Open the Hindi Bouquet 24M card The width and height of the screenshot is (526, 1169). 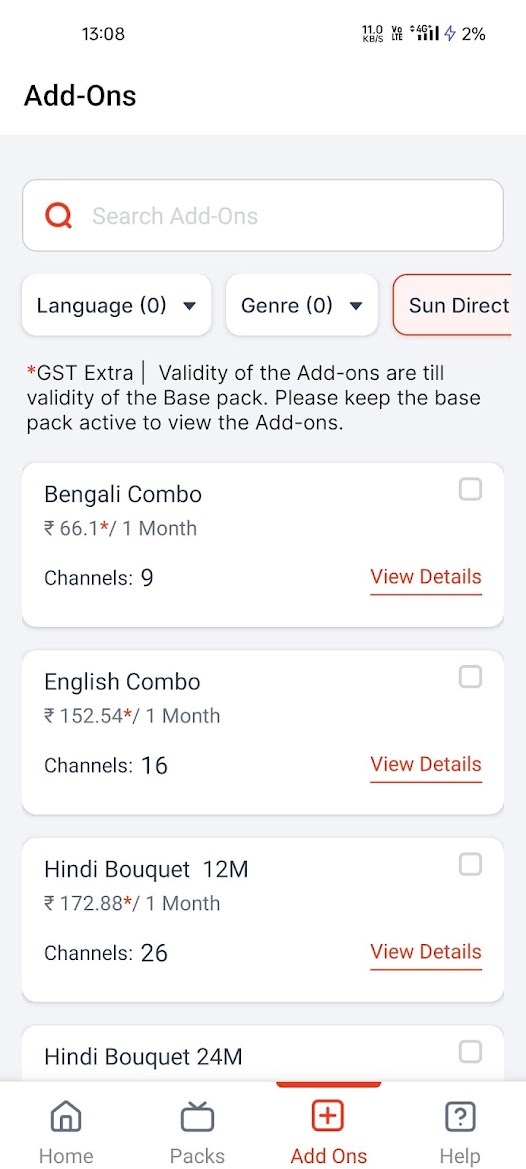pyautogui.click(x=263, y=1053)
